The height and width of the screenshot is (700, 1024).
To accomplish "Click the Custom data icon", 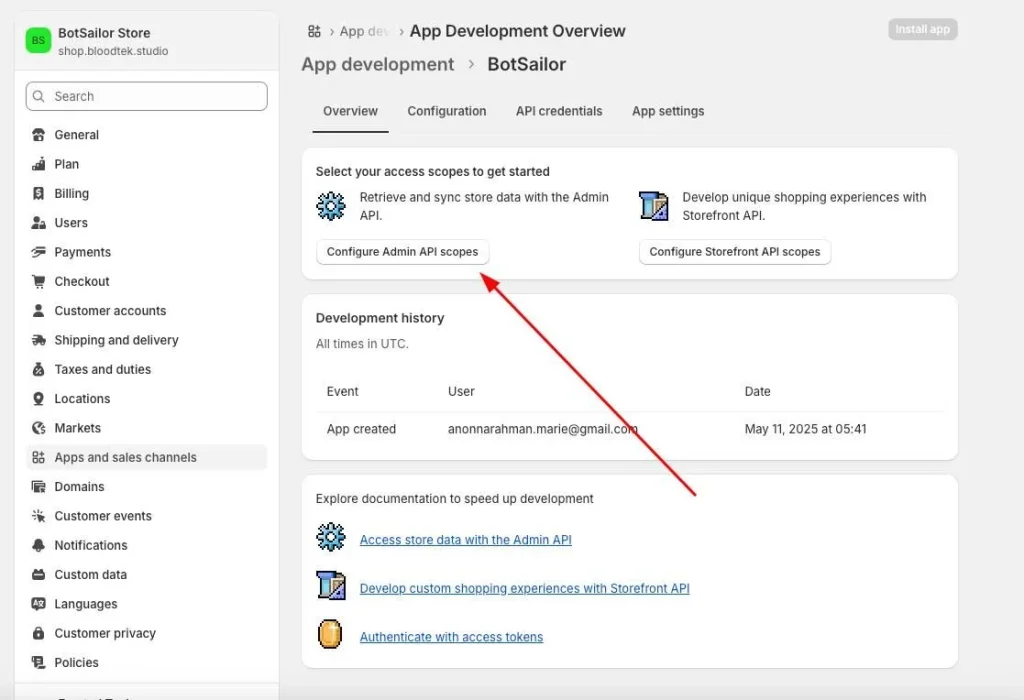I will coord(39,575).
